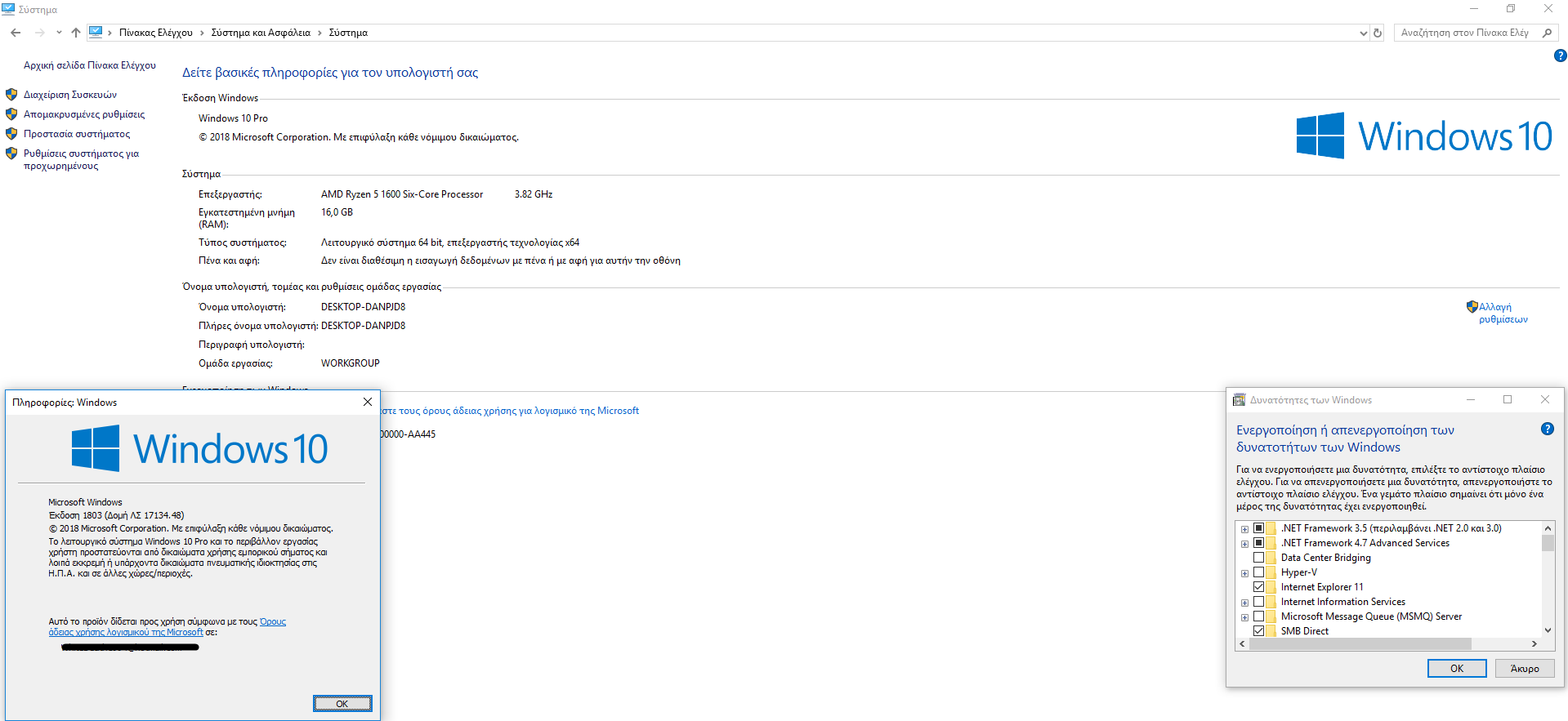Toggle .NET Framework 4.7 Advanced Services checkbox

(1258, 543)
